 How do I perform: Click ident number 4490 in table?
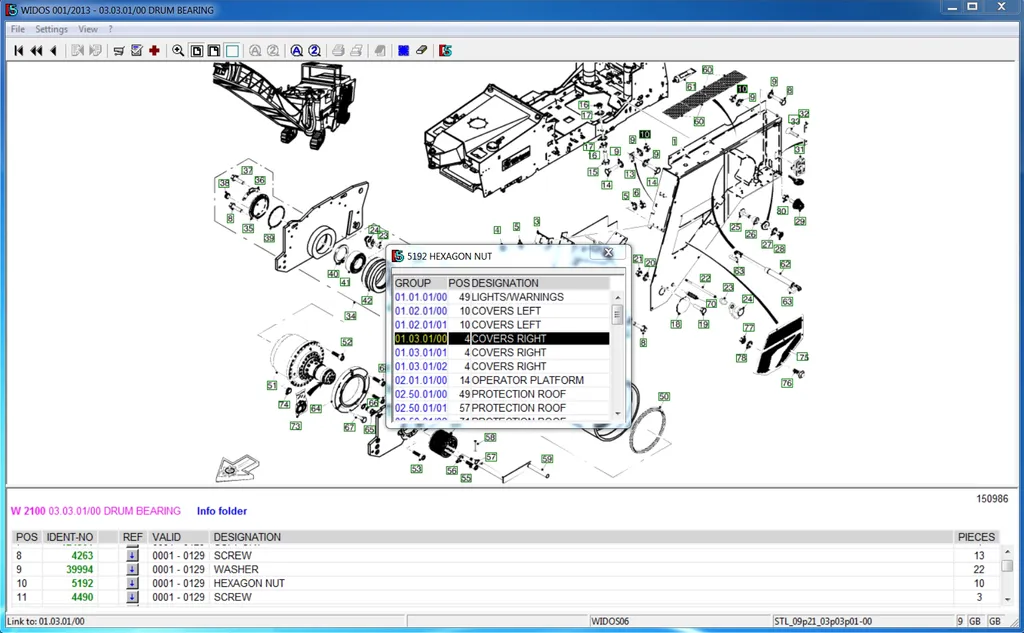[82, 596]
